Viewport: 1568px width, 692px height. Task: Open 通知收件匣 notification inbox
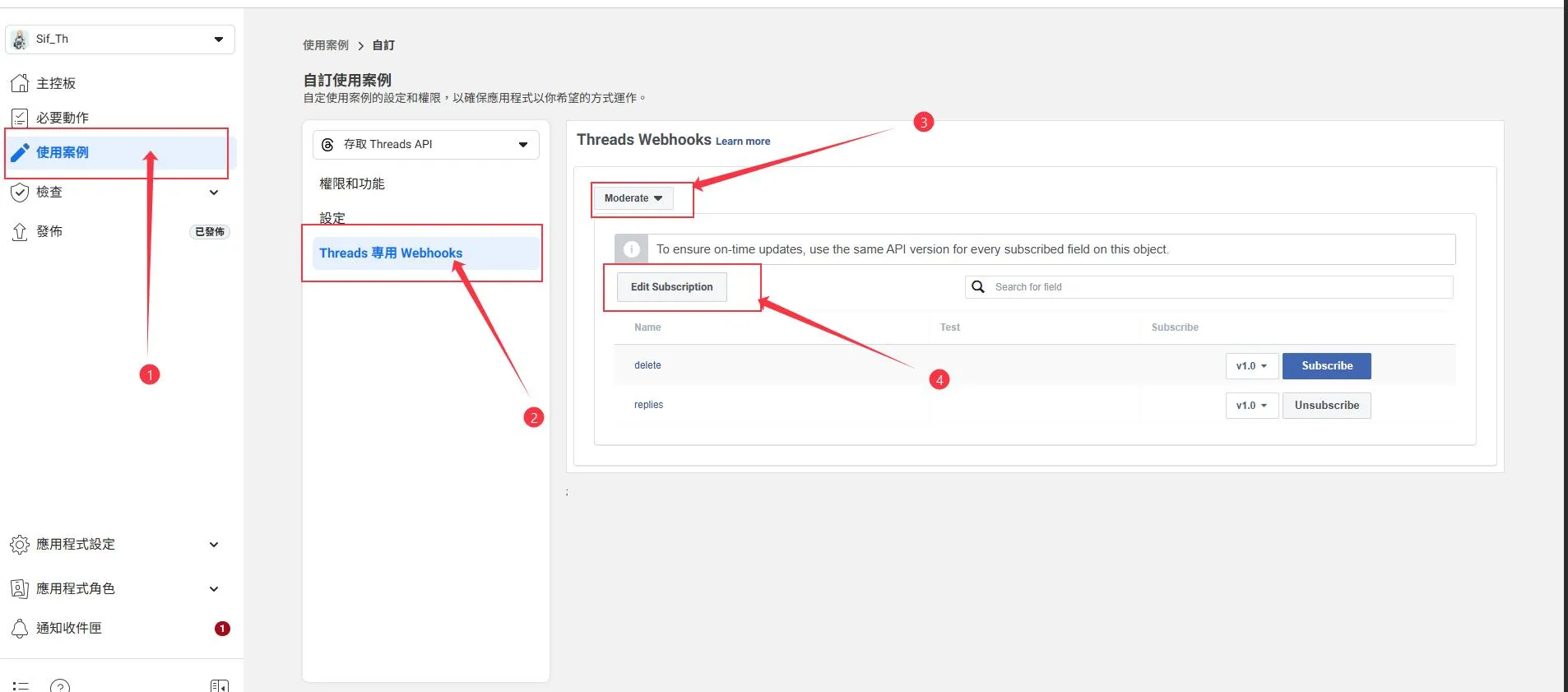coord(69,628)
